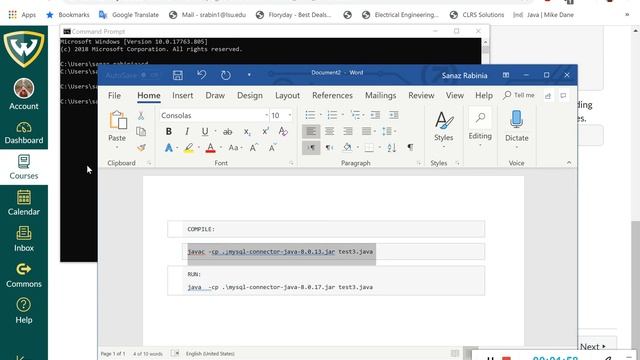Open the Mailings tab
This screenshot has height=360, width=640.
click(x=380, y=96)
